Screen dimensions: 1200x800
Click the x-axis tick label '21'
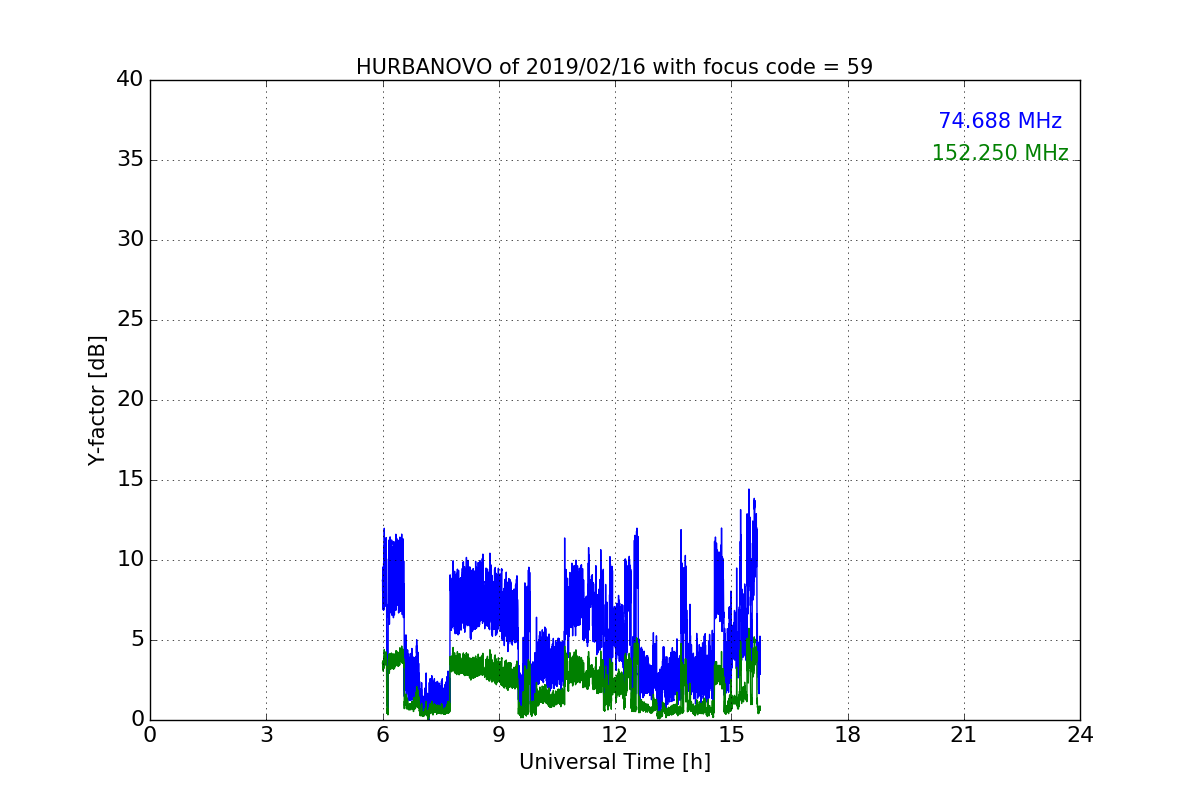point(964,735)
